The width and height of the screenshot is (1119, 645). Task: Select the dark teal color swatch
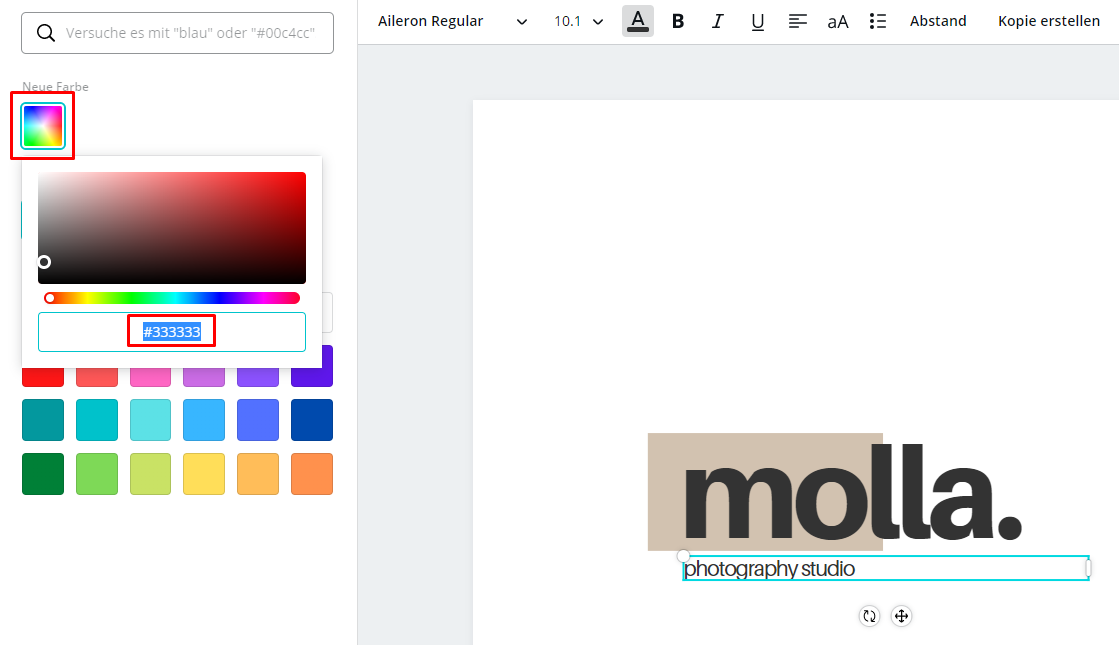43,420
